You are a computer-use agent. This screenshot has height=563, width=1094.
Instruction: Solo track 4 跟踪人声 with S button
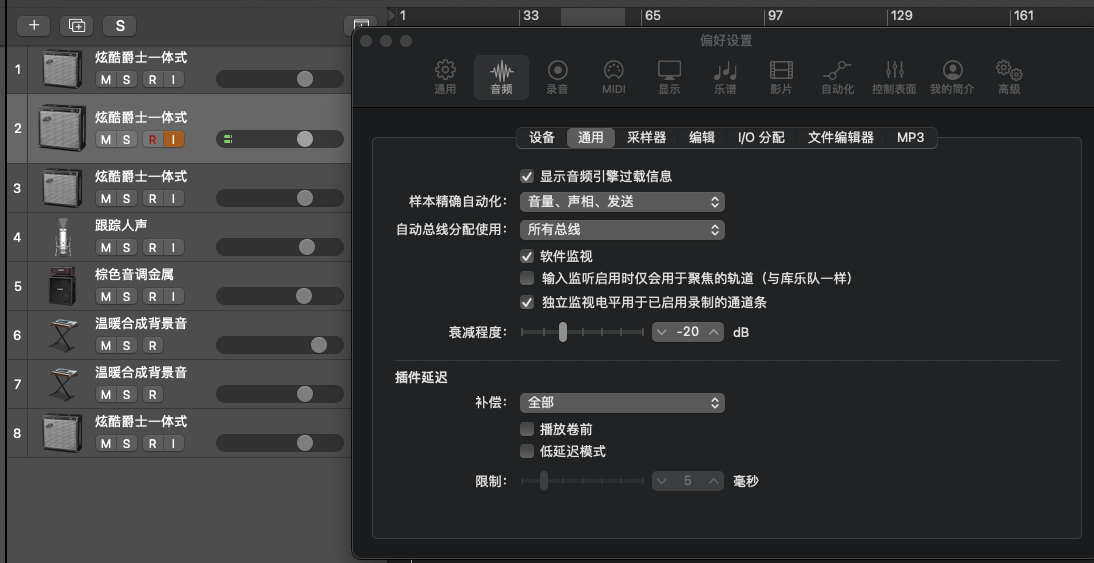[x=126, y=247]
